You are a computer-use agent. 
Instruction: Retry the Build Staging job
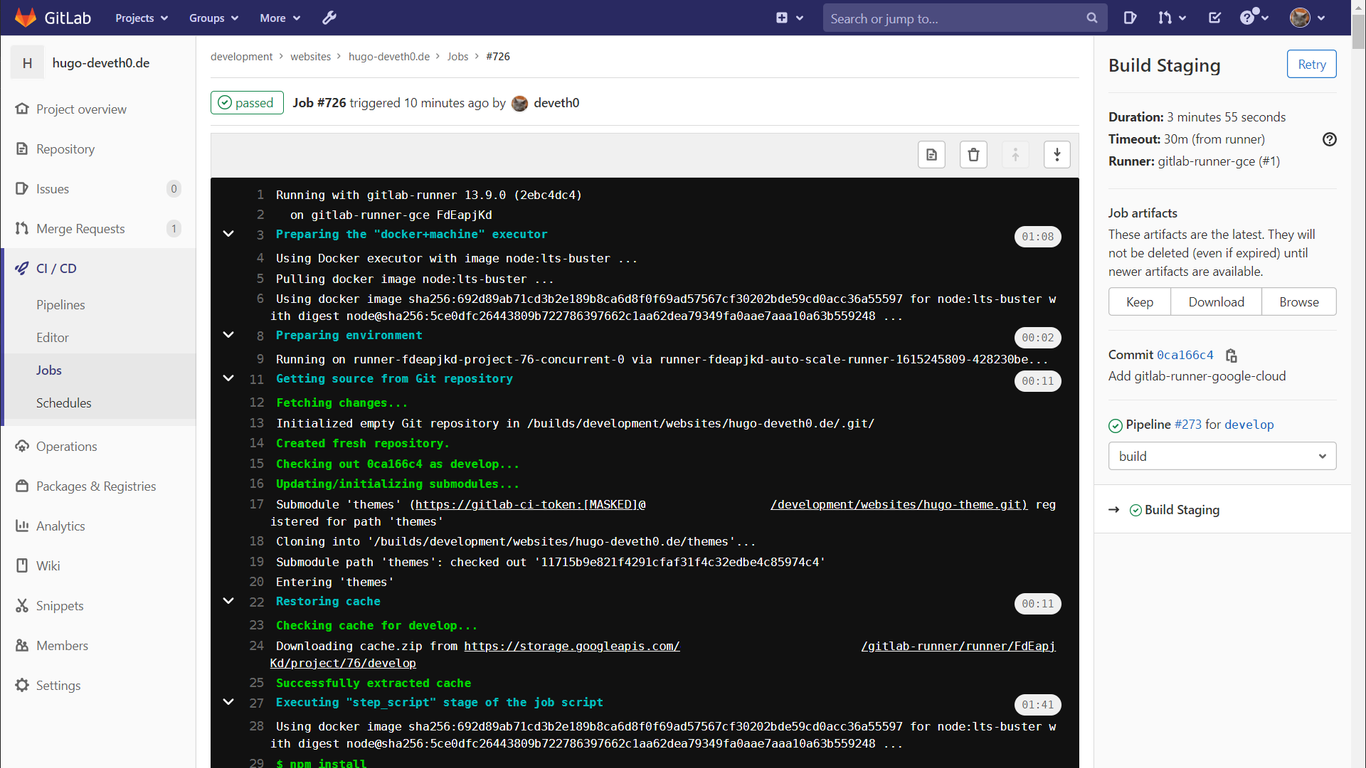tap(1311, 63)
